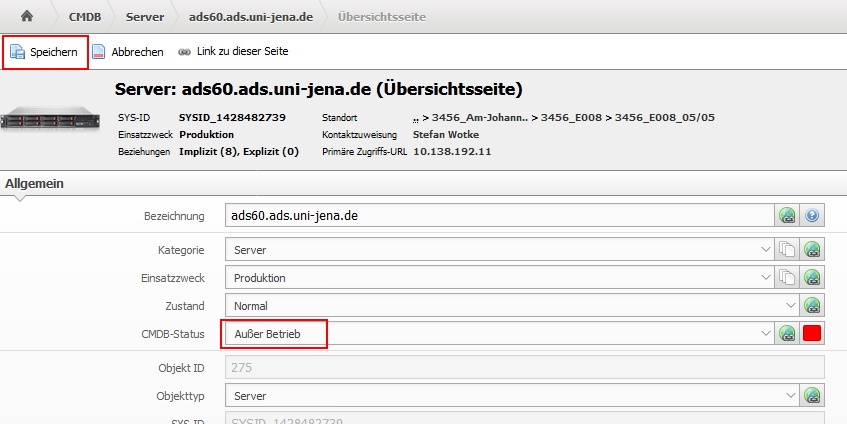The height and width of the screenshot is (424, 847).
Task: Click globe icon in Objekttyp row
Action: point(812,396)
